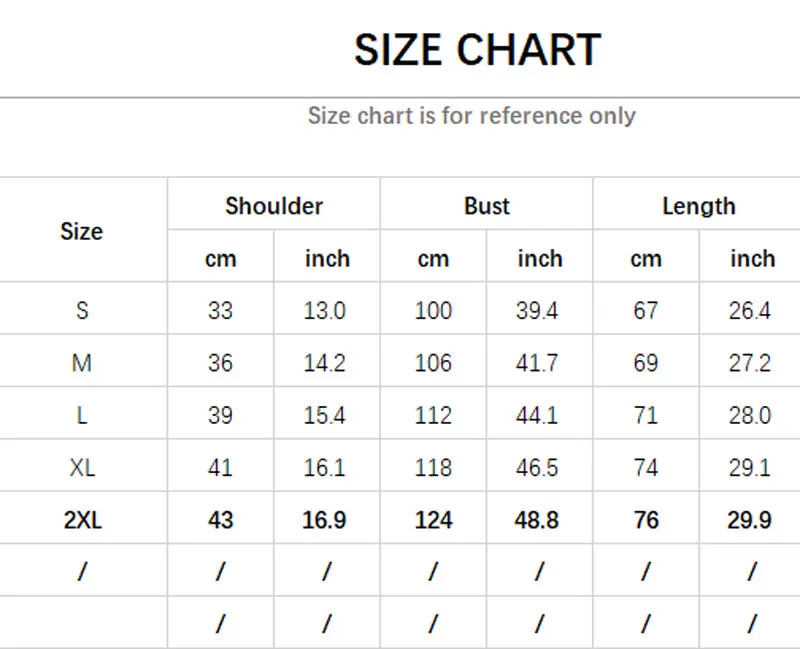The image size is (800, 649).
Task: Click the 41.7 inch bust value
Action: pos(537,363)
